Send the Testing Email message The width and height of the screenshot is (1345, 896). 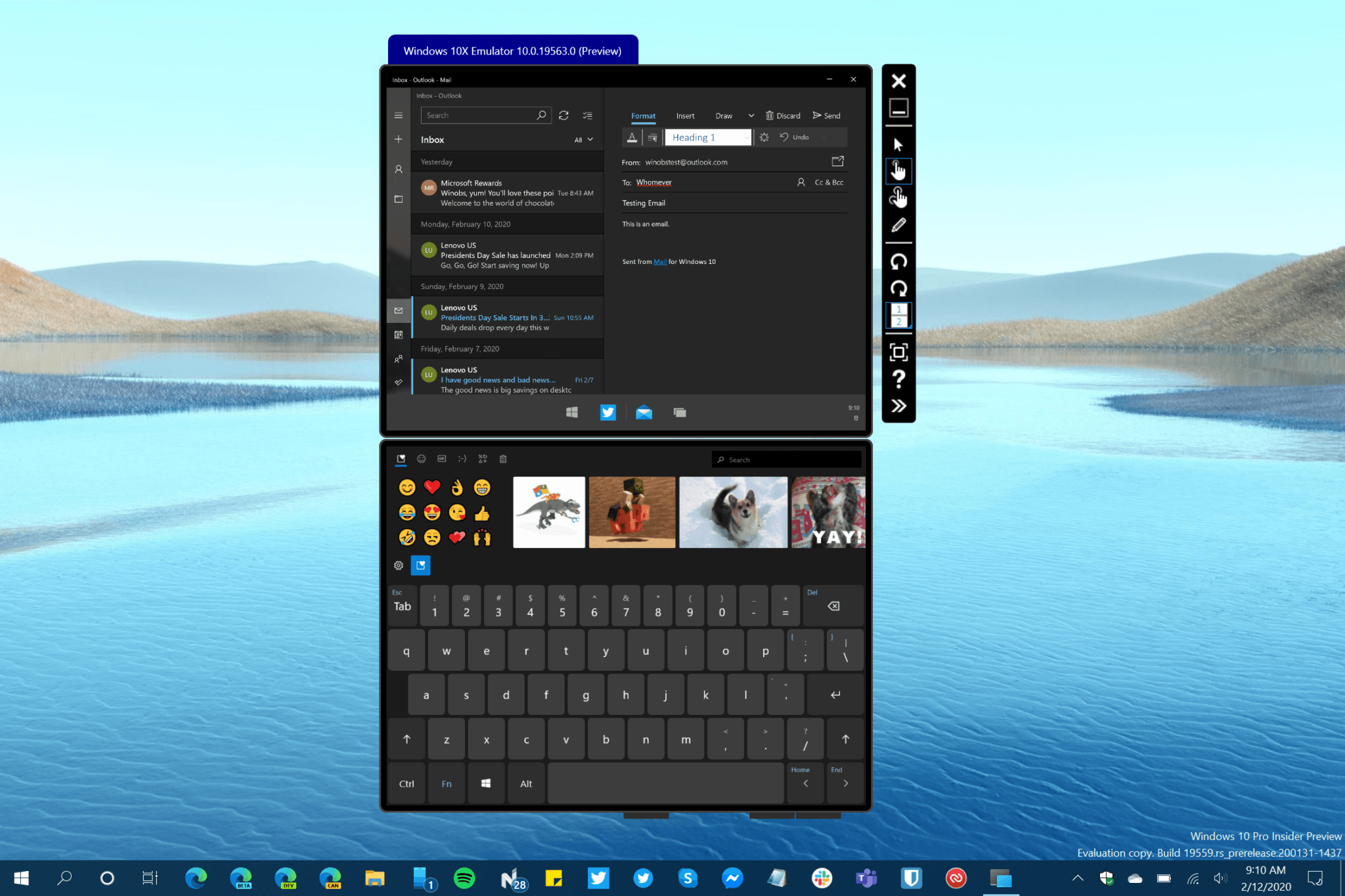click(x=826, y=115)
